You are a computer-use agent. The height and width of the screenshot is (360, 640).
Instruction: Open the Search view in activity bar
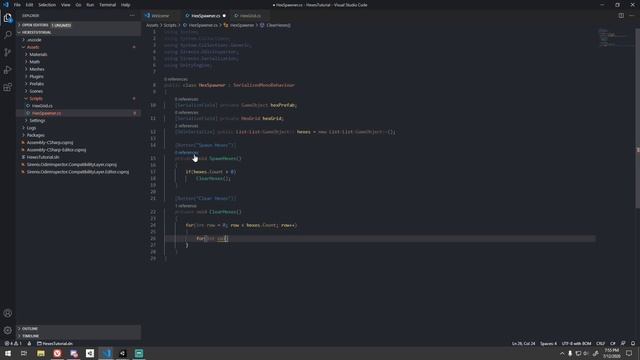(x=8, y=35)
